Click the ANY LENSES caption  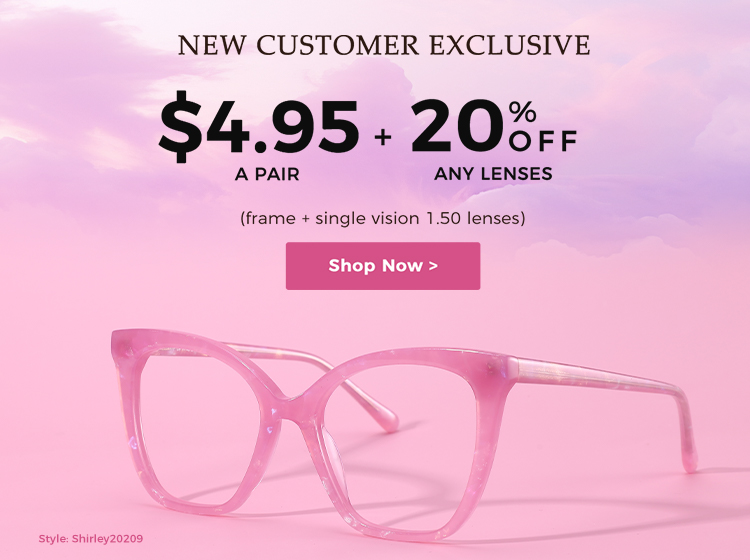(493, 174)
